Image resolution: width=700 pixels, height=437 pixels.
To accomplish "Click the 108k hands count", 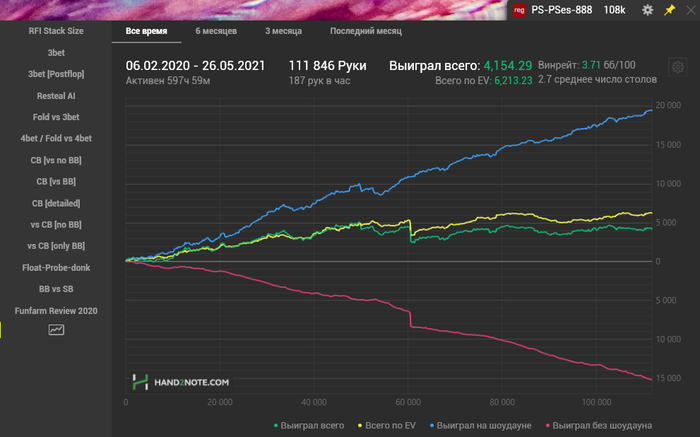I will (x=614, y=10).
